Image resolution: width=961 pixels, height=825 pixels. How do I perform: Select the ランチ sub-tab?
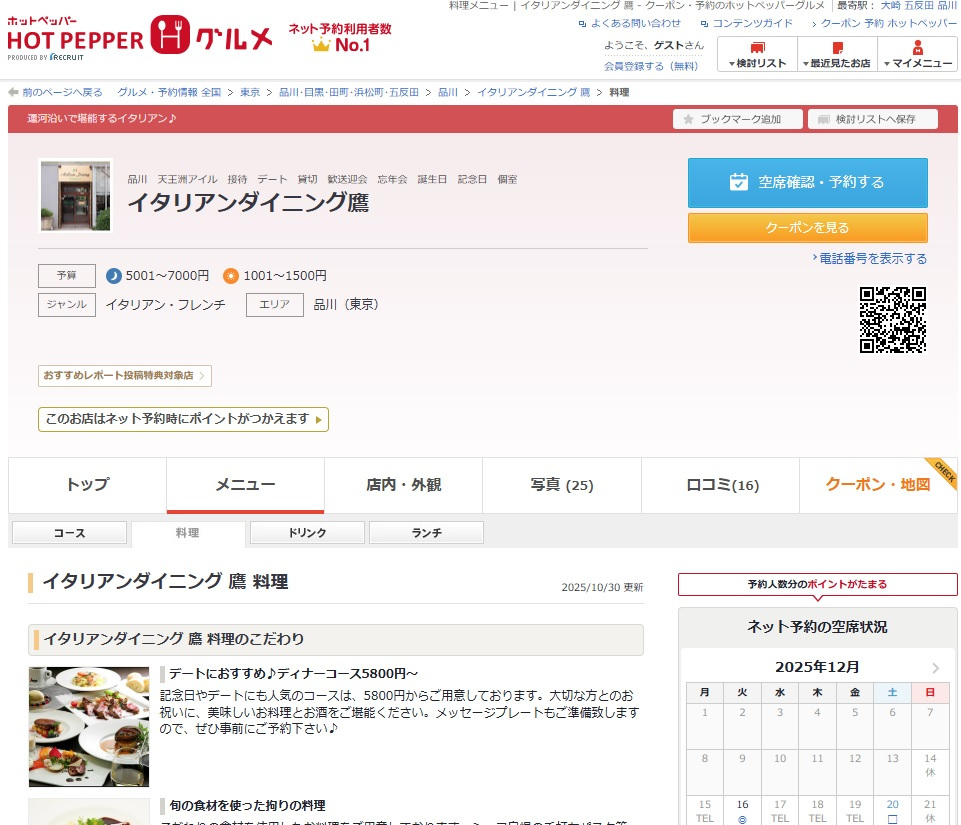pyautogui.click(x=426, y=533)
